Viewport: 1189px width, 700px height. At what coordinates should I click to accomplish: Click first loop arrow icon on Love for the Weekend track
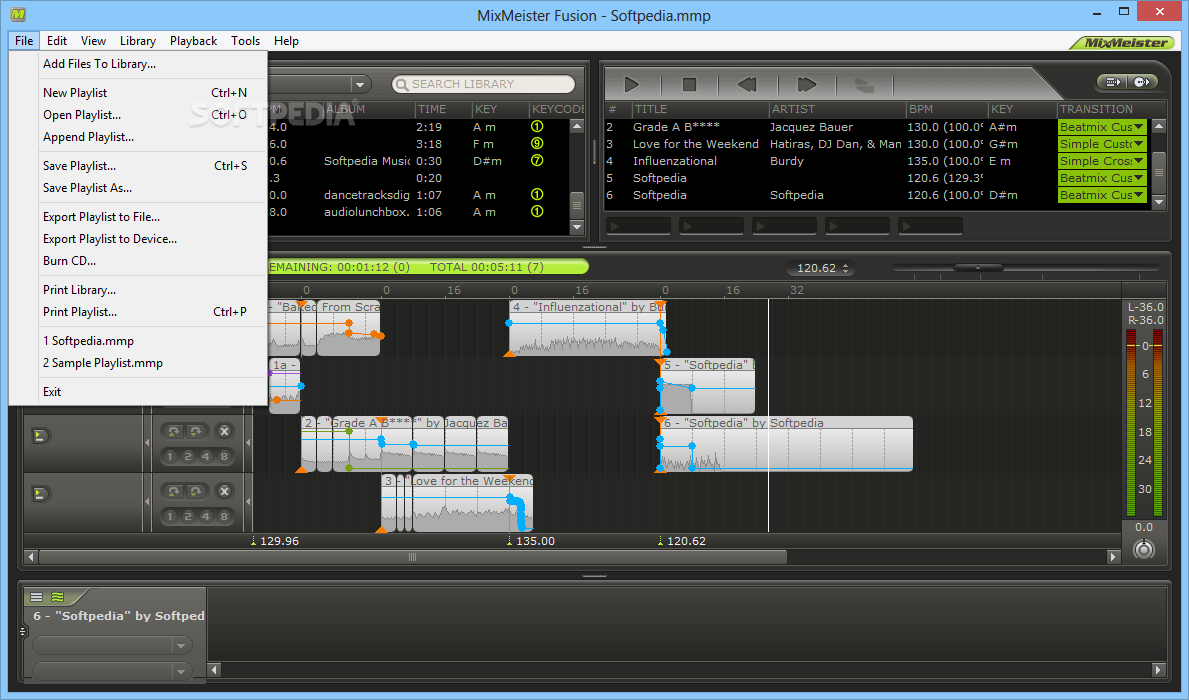174,491
